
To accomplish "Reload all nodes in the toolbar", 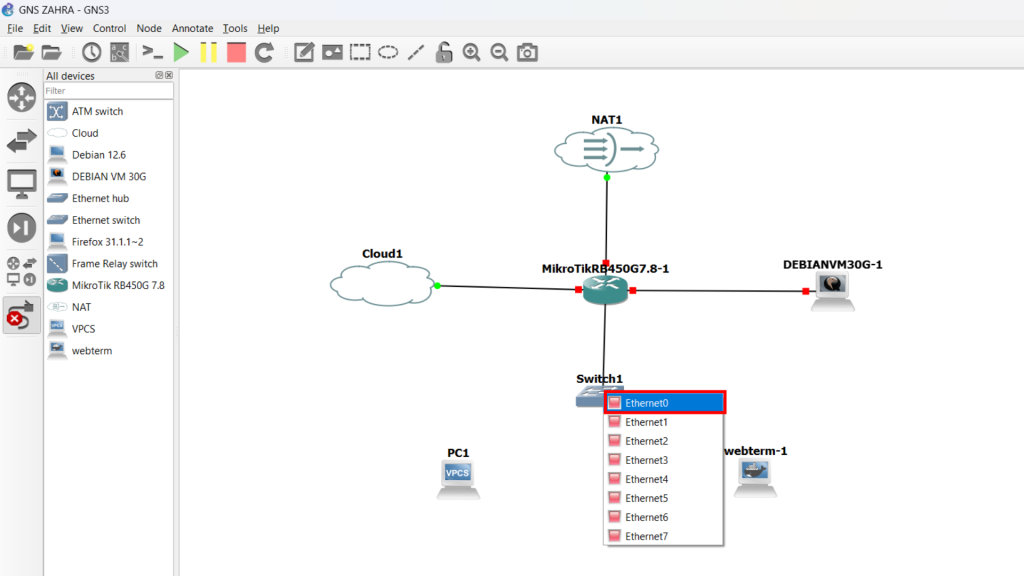I will (264, 53).
